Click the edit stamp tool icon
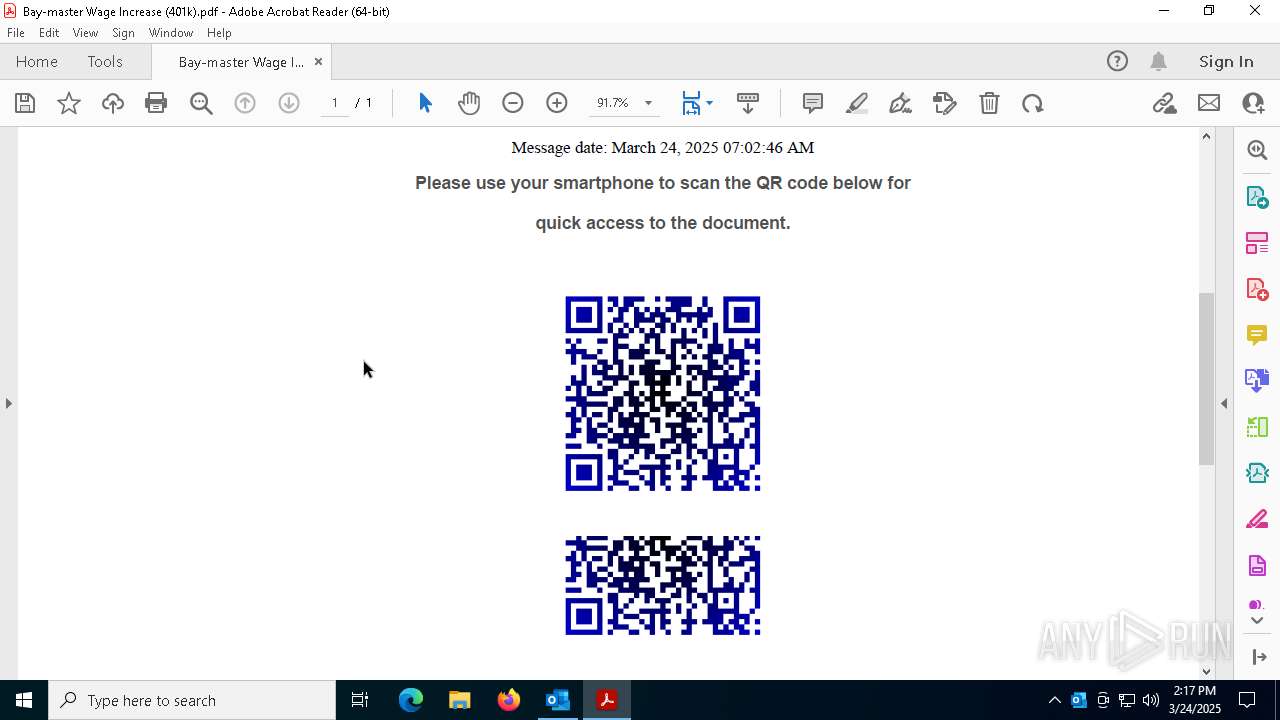The image size is (1280, 720). click(x=945, y=103)
